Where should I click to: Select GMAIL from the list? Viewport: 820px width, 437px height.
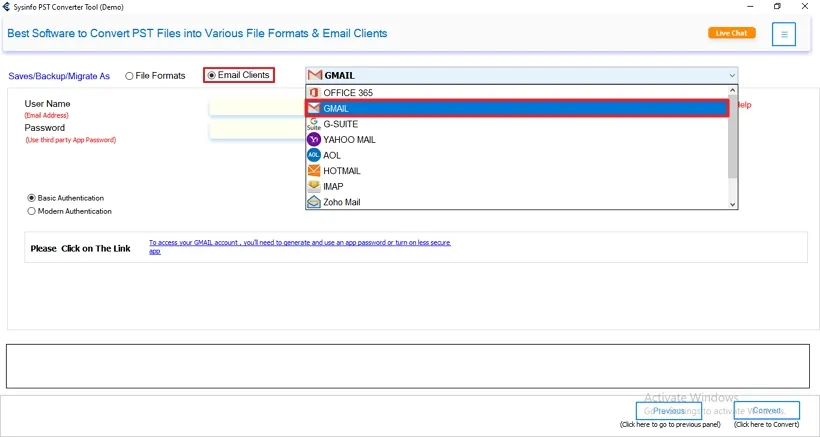[517, 108]
